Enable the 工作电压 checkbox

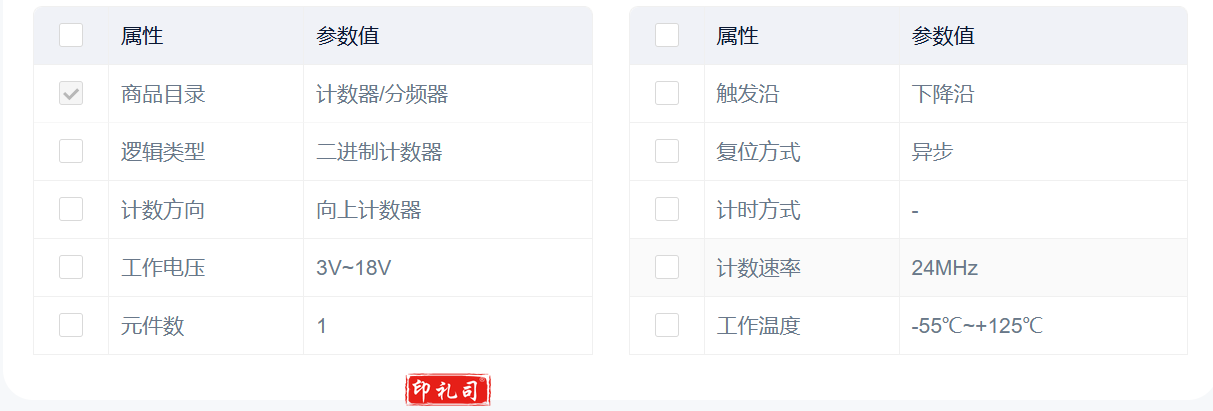click(71, 267)
